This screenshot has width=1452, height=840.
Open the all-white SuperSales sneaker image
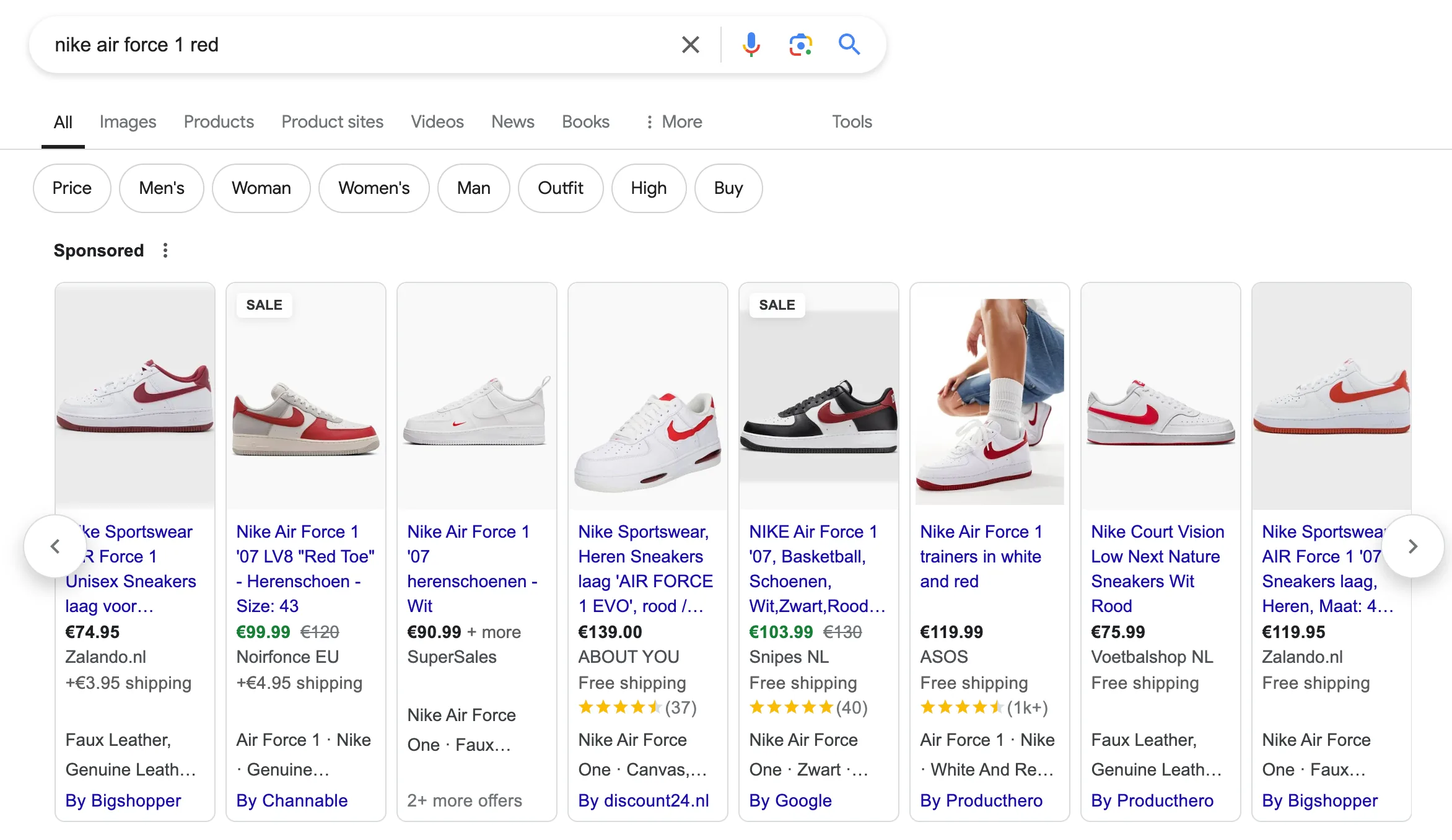477,396
